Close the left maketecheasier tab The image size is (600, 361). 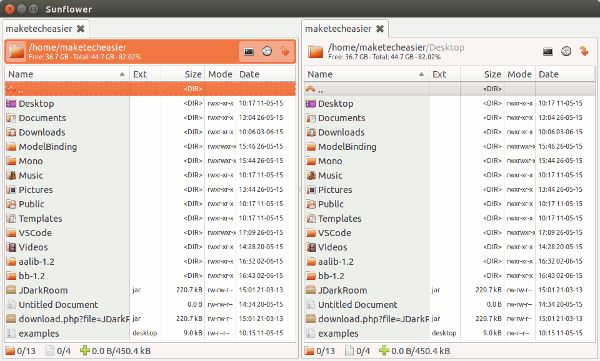point(80,29)
